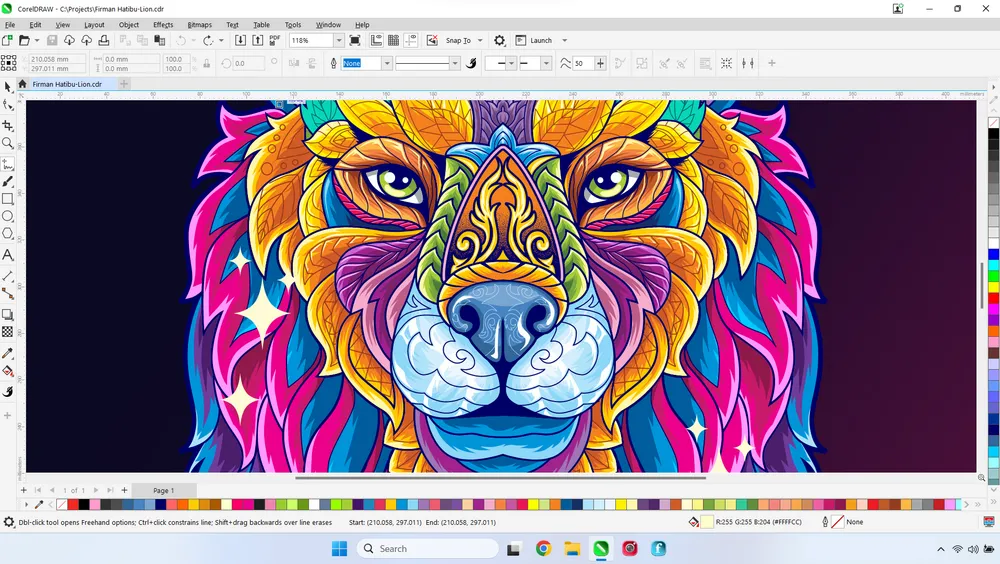
Task: Toggle guidelines visibility
Action: 411,40
